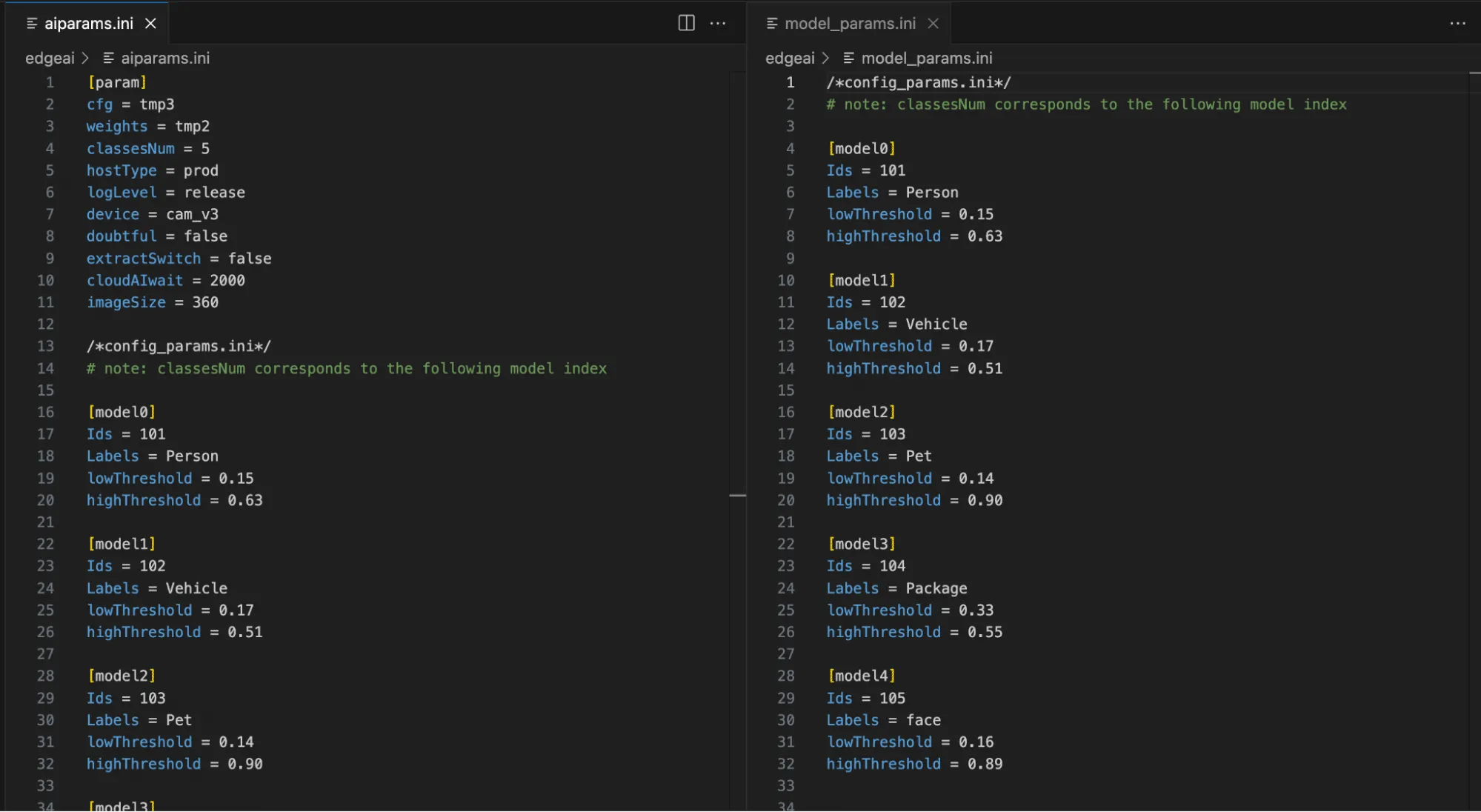Click file icon on aiparams.ini tab
Image resolution: width=1481 pixels, height=812 pixels.
pyautogui.click(x=32, y=23)
